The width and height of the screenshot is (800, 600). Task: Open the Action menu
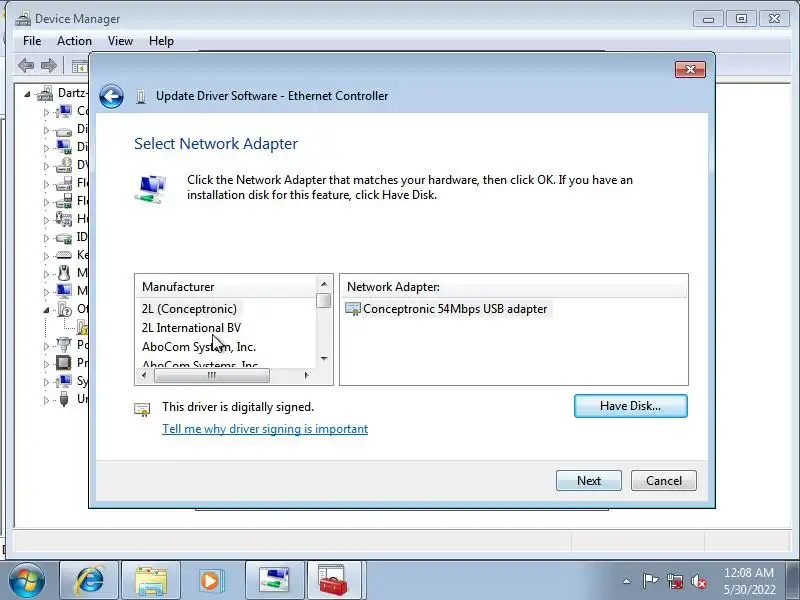74,41
